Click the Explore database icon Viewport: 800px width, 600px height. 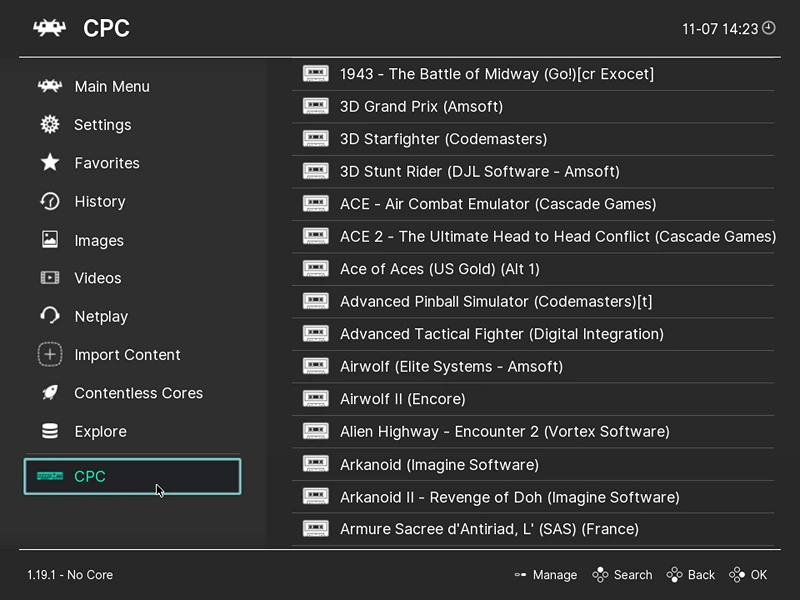tap(49, 431)
